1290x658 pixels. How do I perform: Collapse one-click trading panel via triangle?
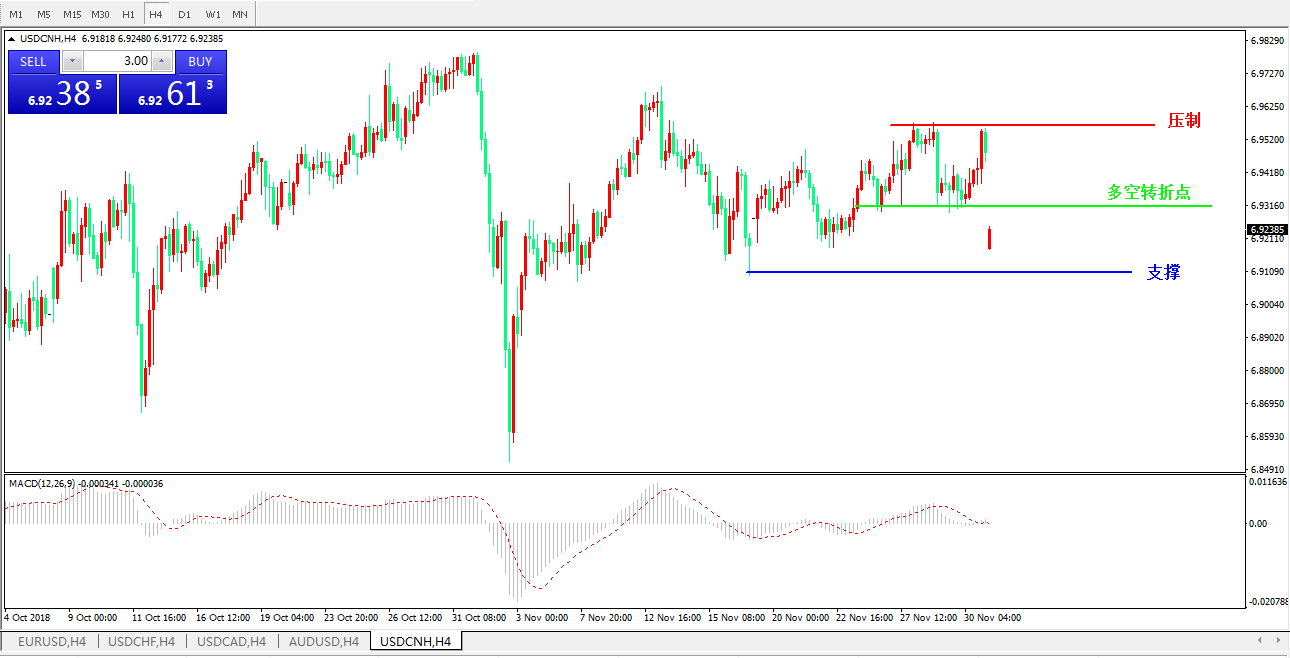click(x=13, y=39)
